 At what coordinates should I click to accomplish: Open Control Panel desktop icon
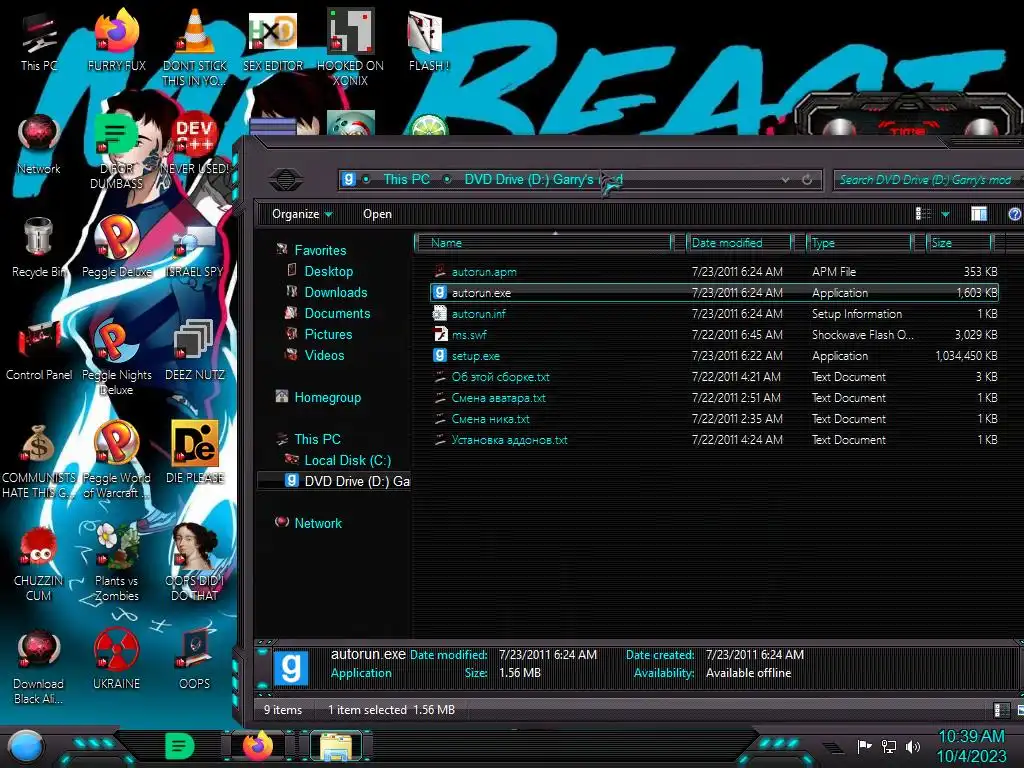(x=39, y=351)
